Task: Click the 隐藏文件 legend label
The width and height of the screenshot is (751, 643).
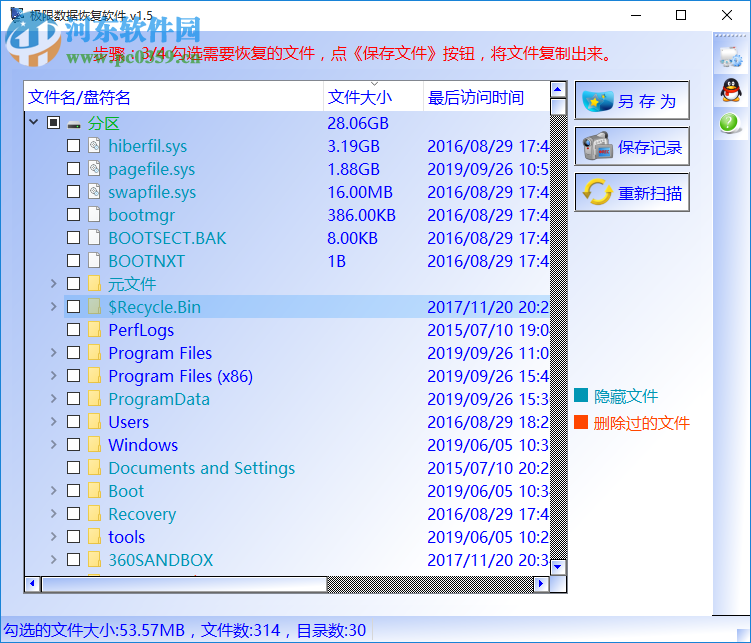Action: 626,396
